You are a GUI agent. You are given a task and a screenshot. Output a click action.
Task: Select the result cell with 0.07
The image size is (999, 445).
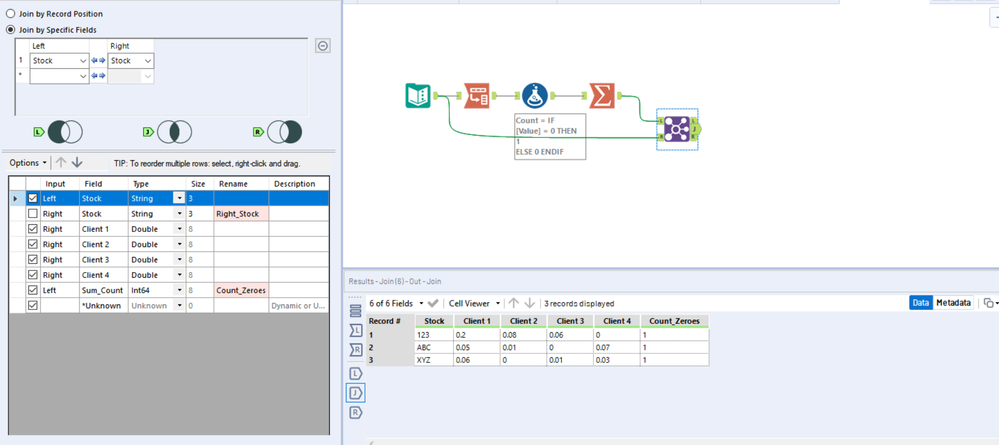617,347
